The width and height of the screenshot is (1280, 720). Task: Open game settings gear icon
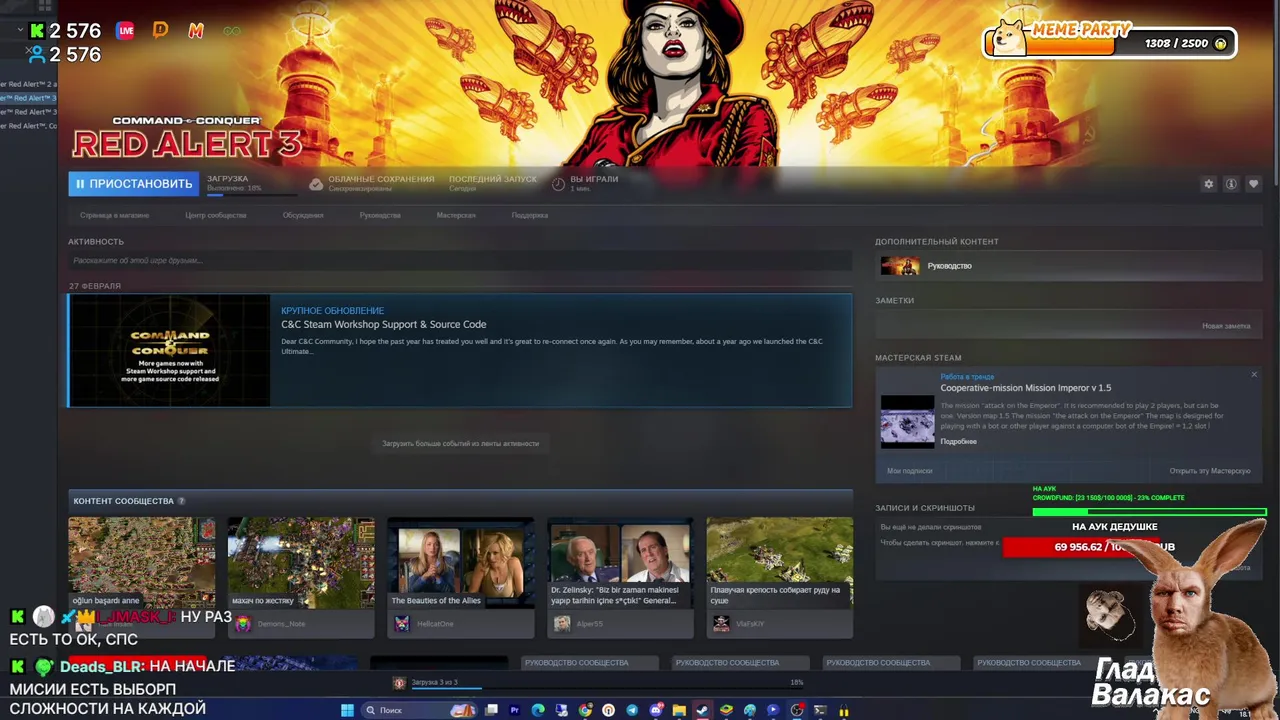point(1208,184)
